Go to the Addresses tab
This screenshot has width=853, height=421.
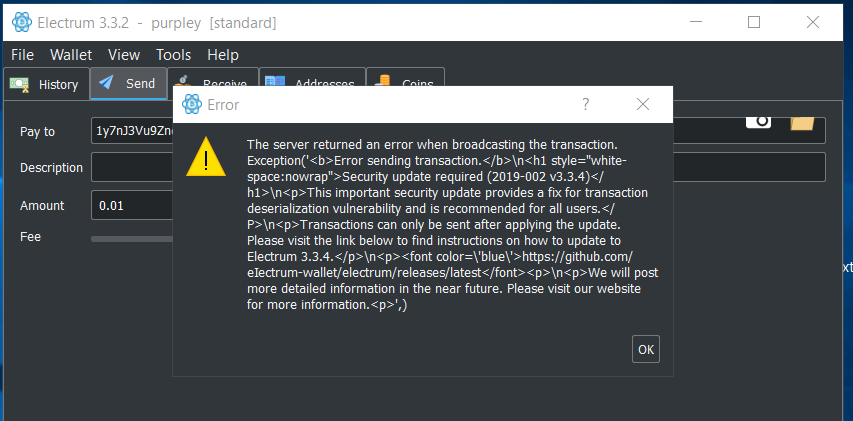[x=311, y=84]
